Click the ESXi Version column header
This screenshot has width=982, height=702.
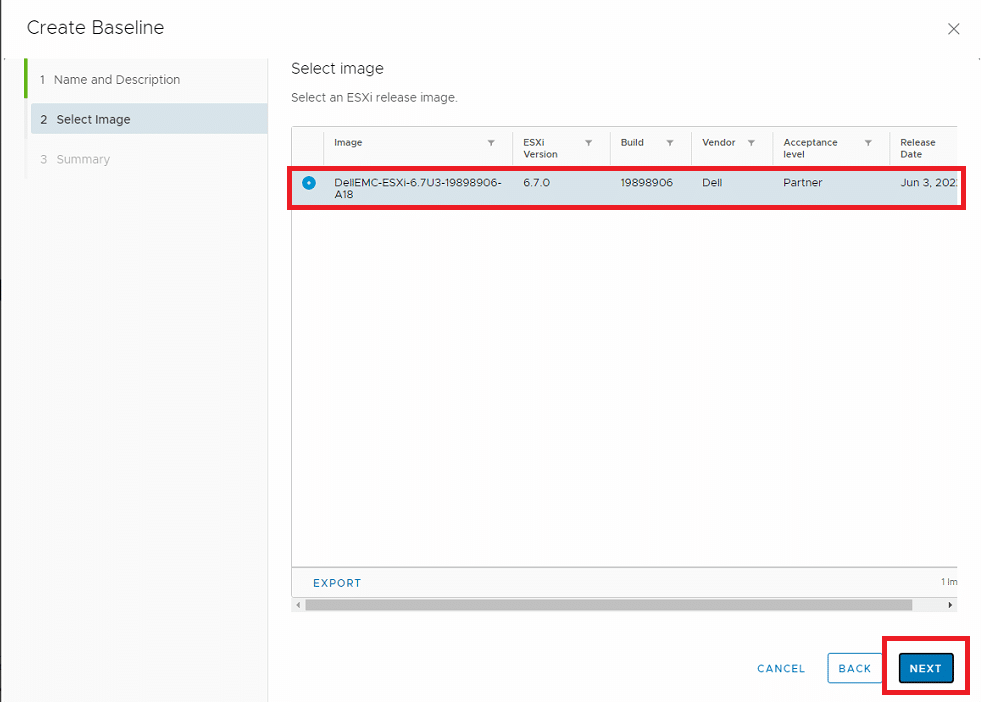point(540,148)
